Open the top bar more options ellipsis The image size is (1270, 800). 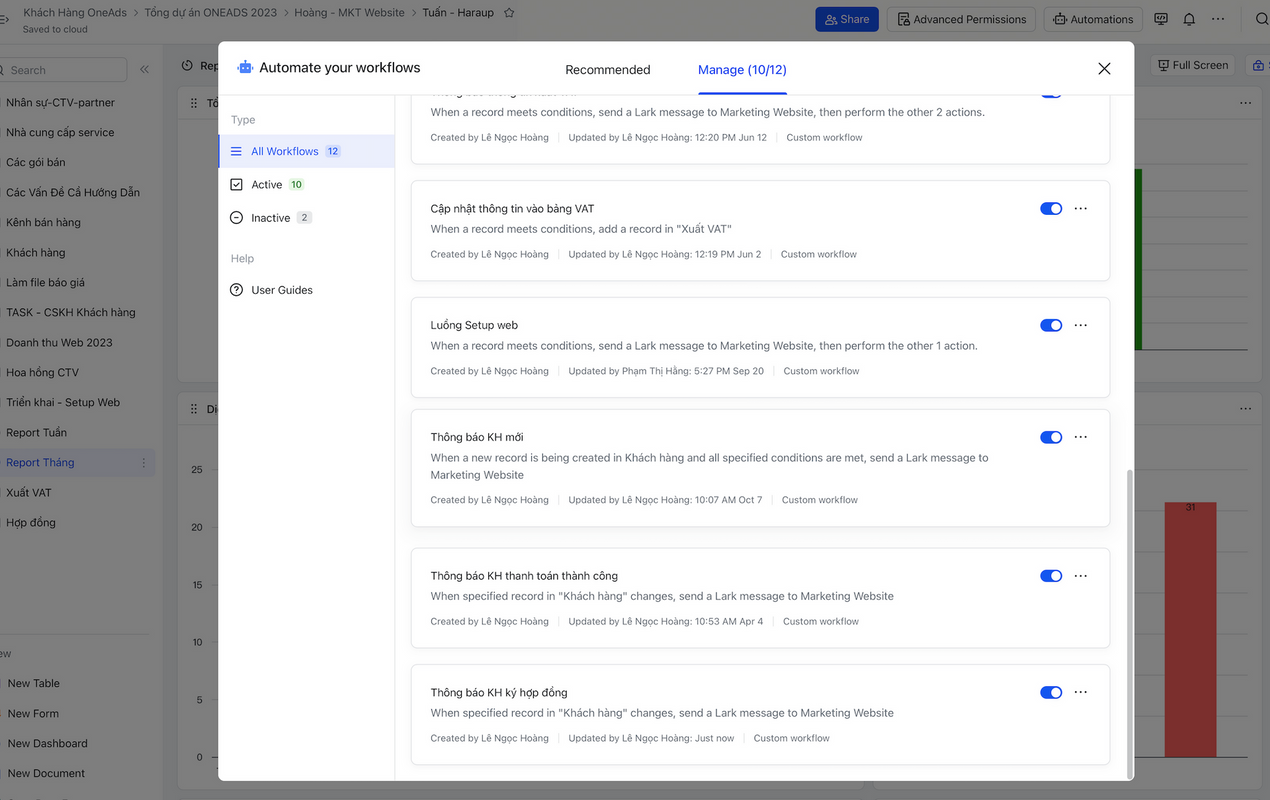click(1218, 19)
